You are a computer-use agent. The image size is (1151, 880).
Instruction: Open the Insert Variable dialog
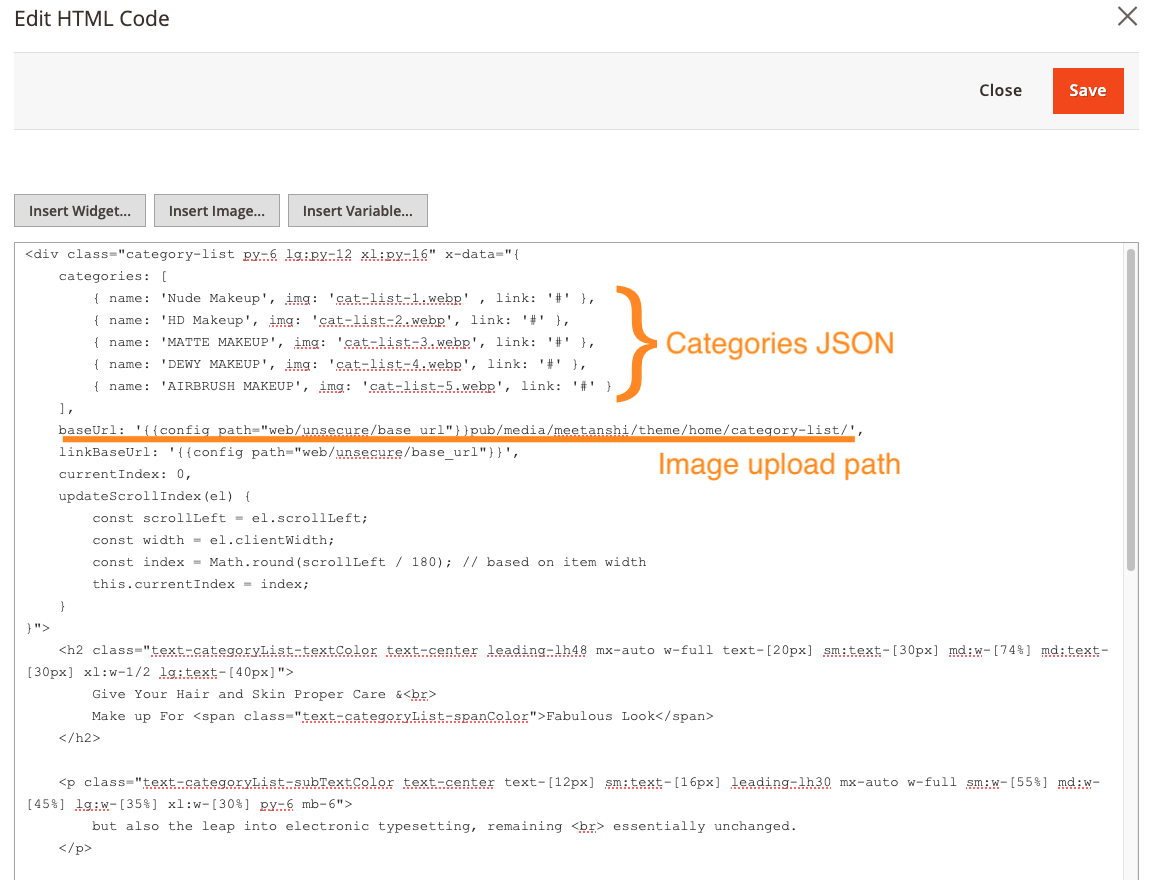[357, 211]
